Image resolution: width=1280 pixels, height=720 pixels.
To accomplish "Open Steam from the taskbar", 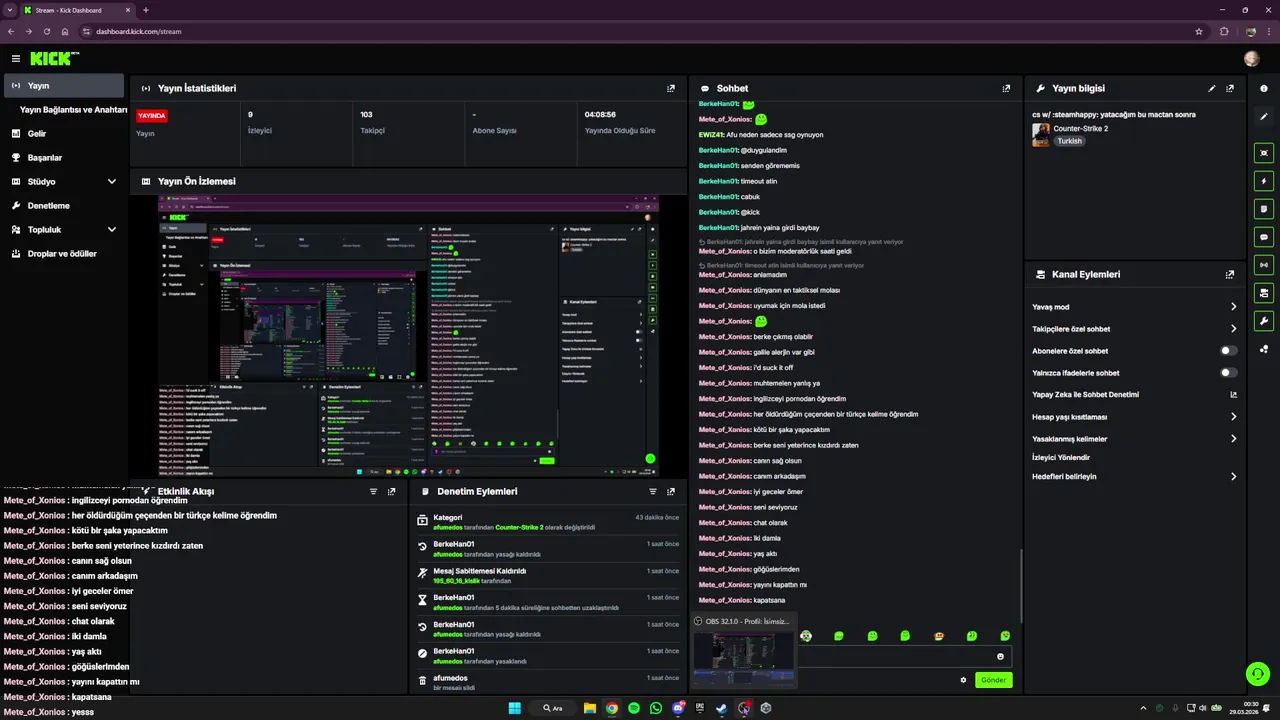I will coord(722,708).
